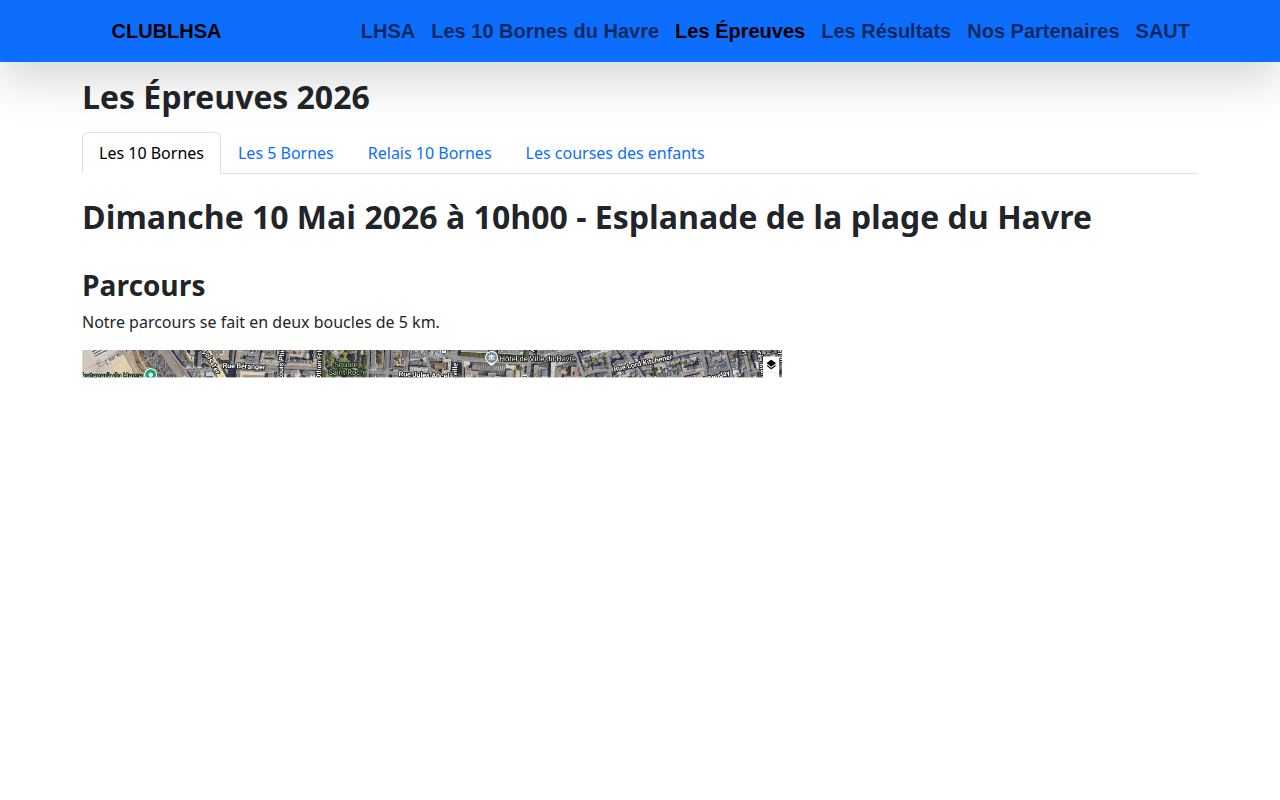Viewport: 1280px width, 800px height.
Task: Click the course satellite map
Action: (431, 364)
